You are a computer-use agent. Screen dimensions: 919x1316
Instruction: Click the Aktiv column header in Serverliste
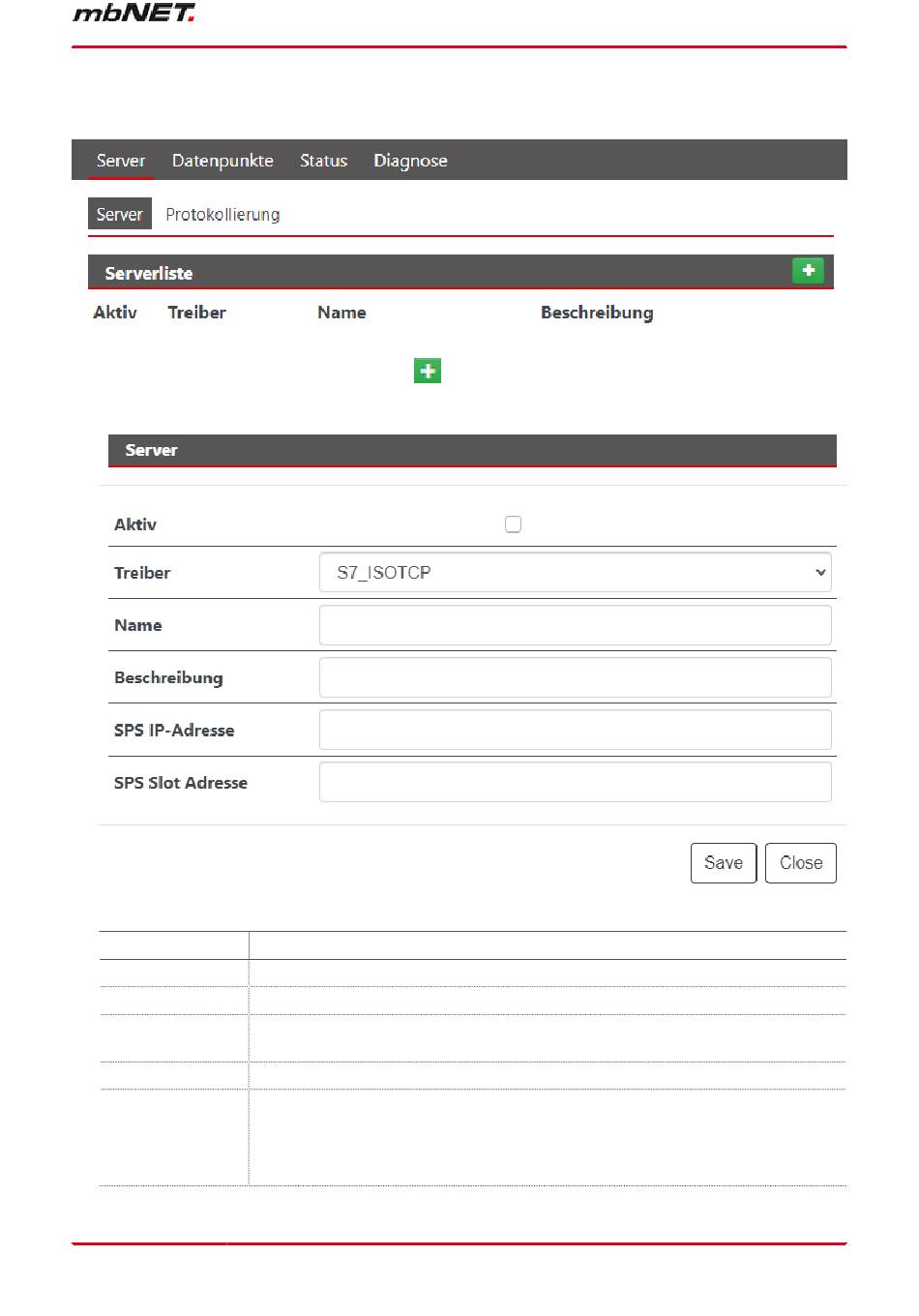coord(115,313)
